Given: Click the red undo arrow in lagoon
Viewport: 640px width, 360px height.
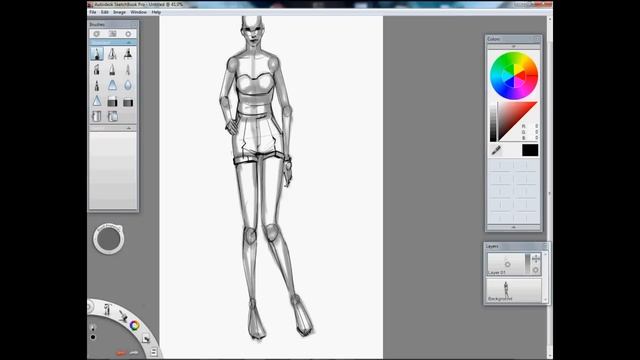Looking at the screenshot, I should (x=121, y=353).
